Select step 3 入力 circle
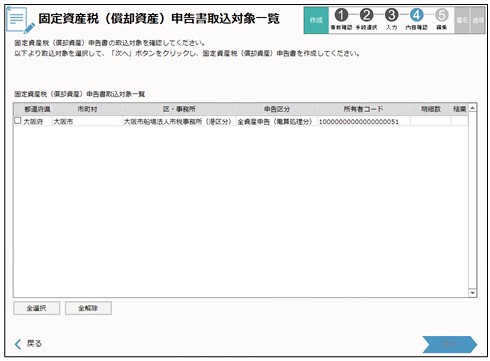Screen dimensions: 490x361 click(x=391, y=15)
